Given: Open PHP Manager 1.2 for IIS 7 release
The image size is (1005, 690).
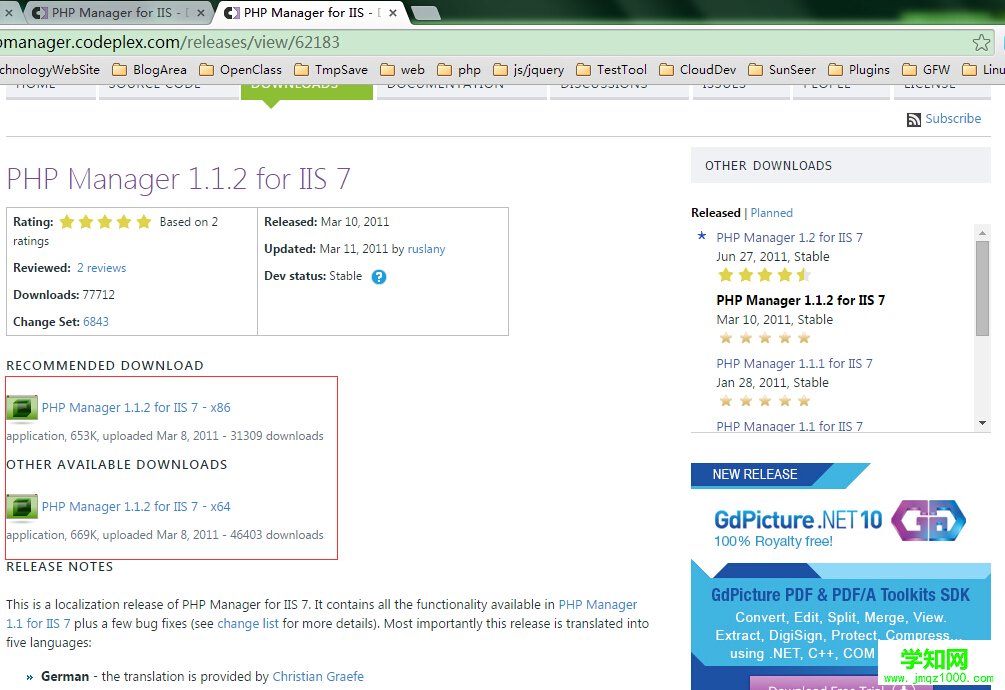Looking at the screenshot, I should [789, 238].
